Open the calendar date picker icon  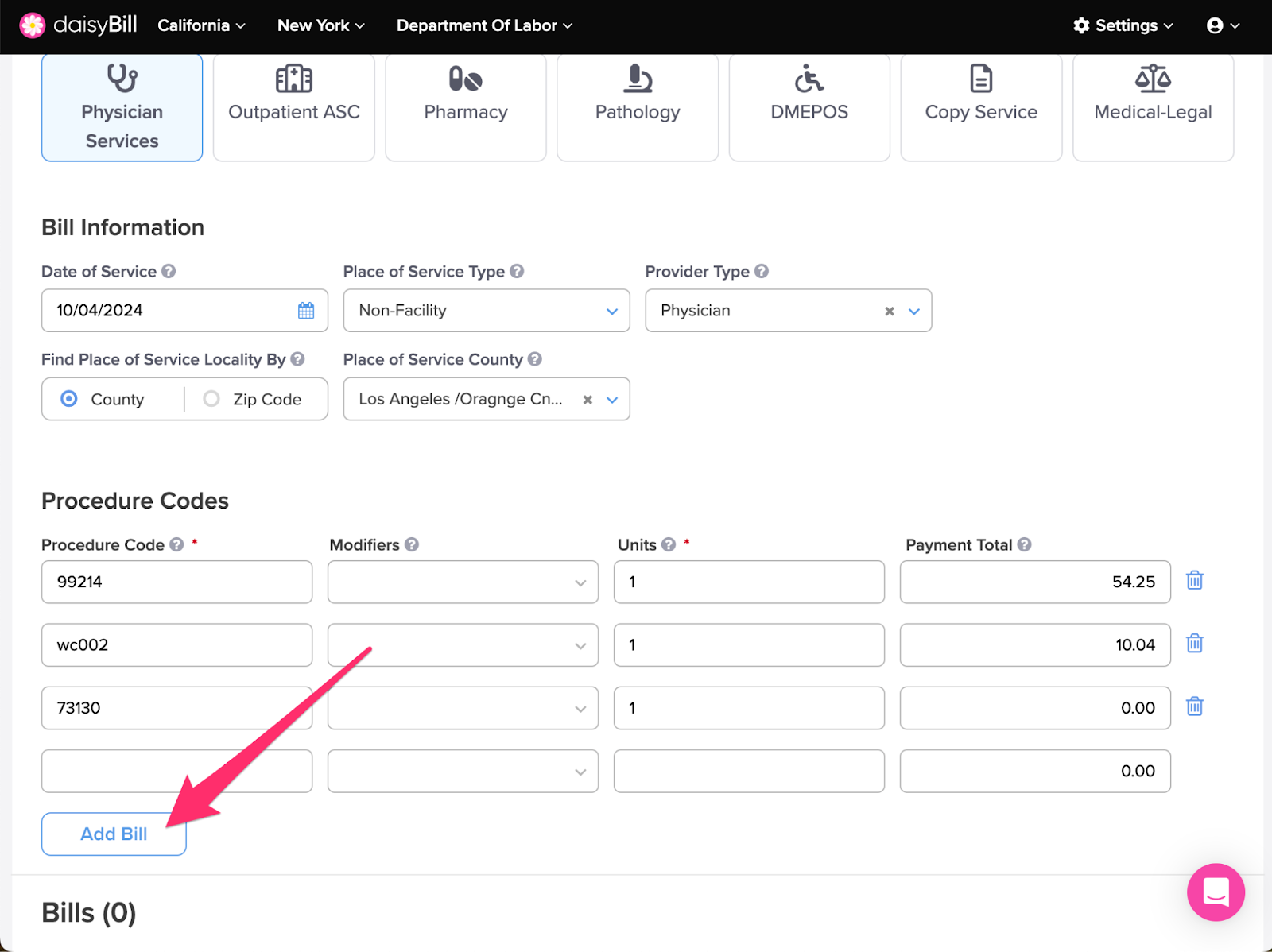(x=306, y=311)
